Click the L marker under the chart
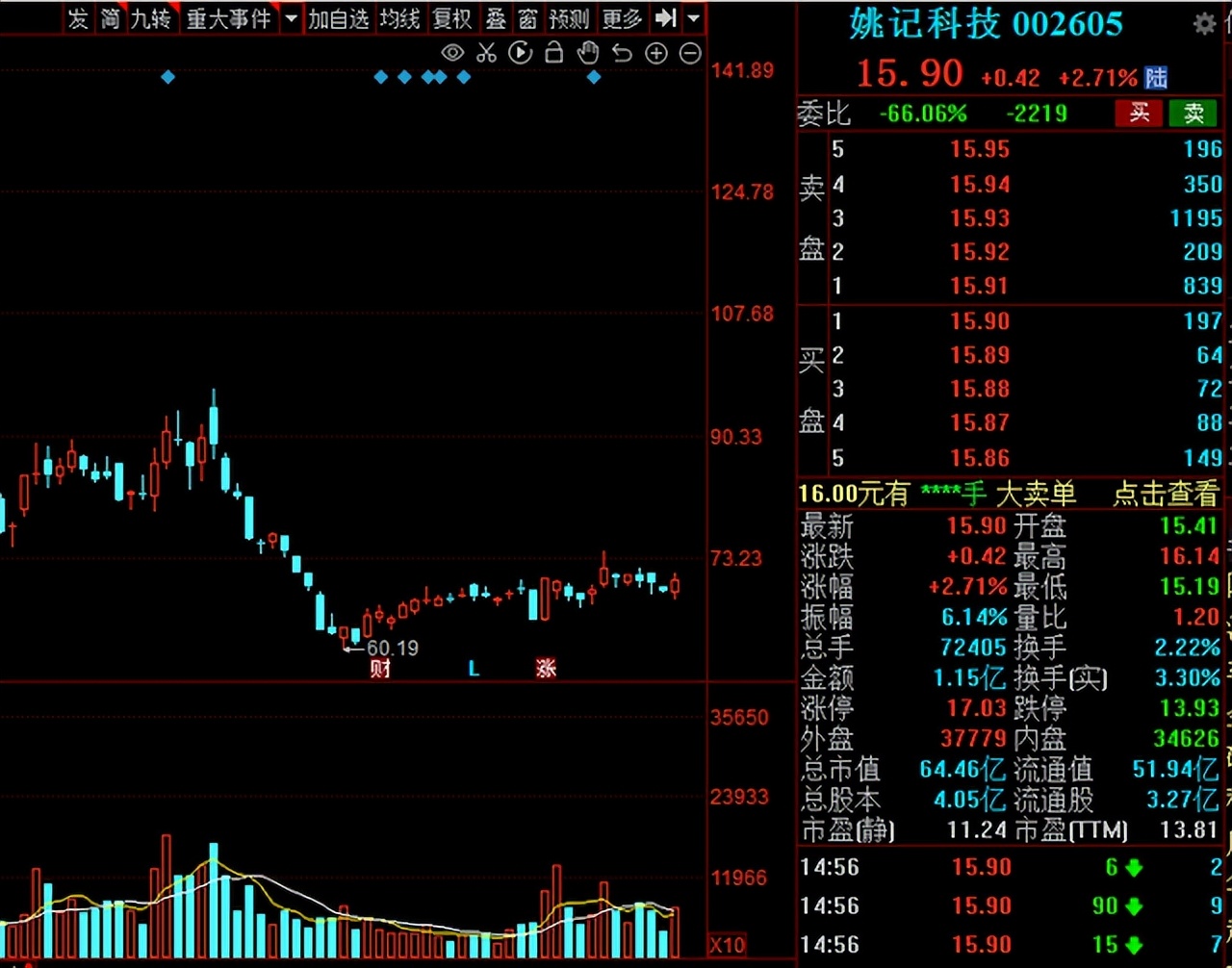The image size is (1232, 968). pos(474,668)
